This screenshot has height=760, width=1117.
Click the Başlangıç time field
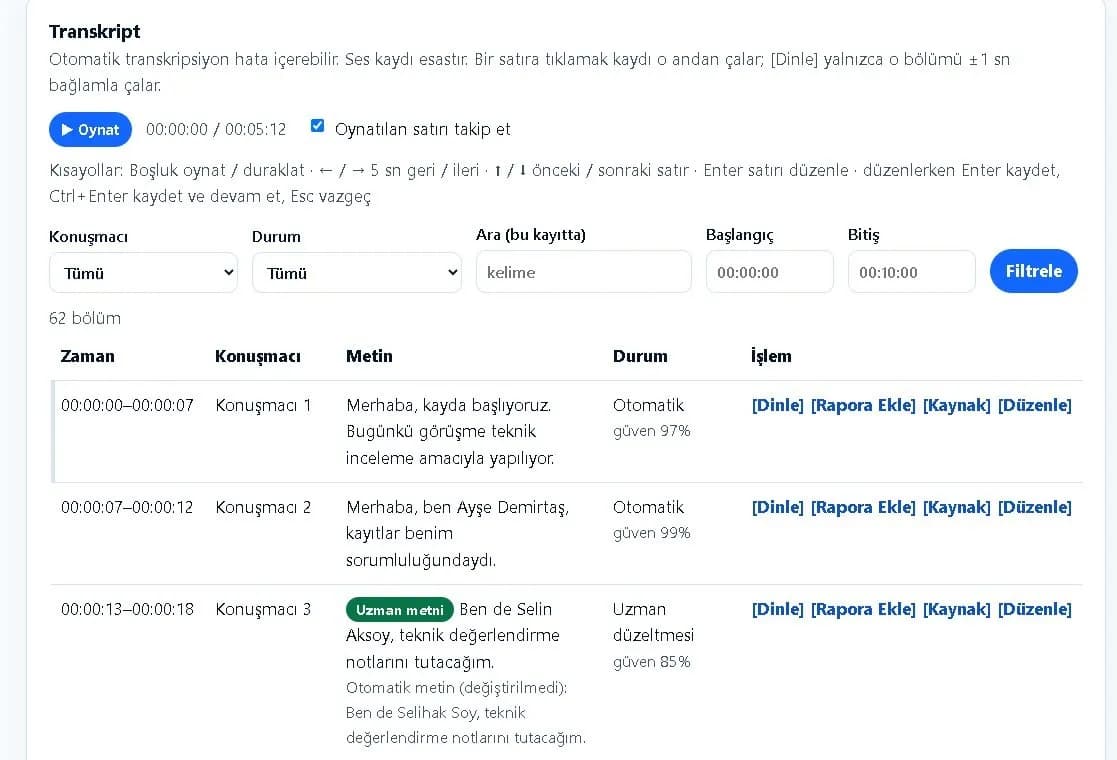[x=769, y=271]
